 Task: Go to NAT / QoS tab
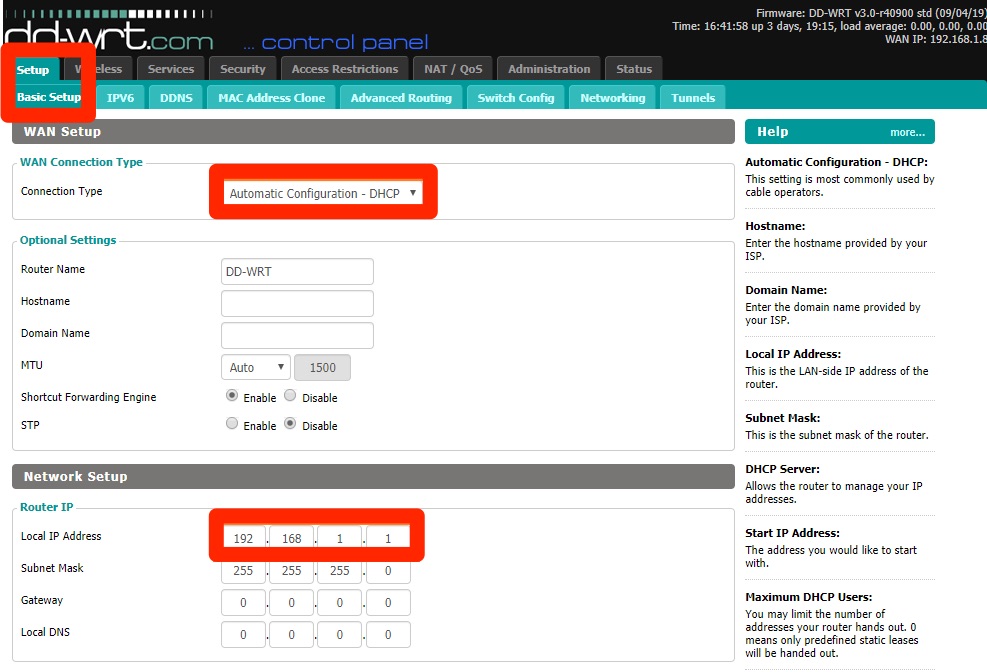(453, 69)
